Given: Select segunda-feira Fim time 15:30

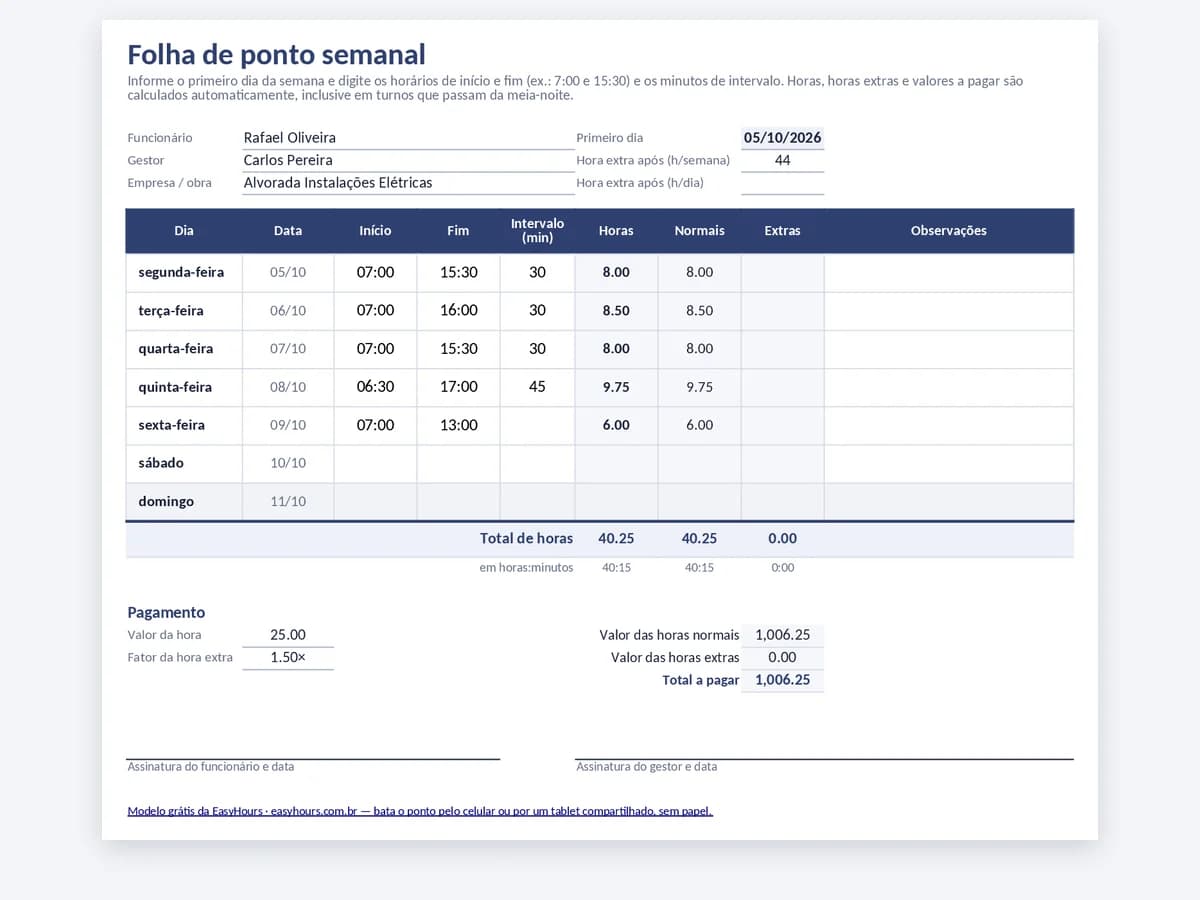Looking at the screenshot, I should coord(458,272).
